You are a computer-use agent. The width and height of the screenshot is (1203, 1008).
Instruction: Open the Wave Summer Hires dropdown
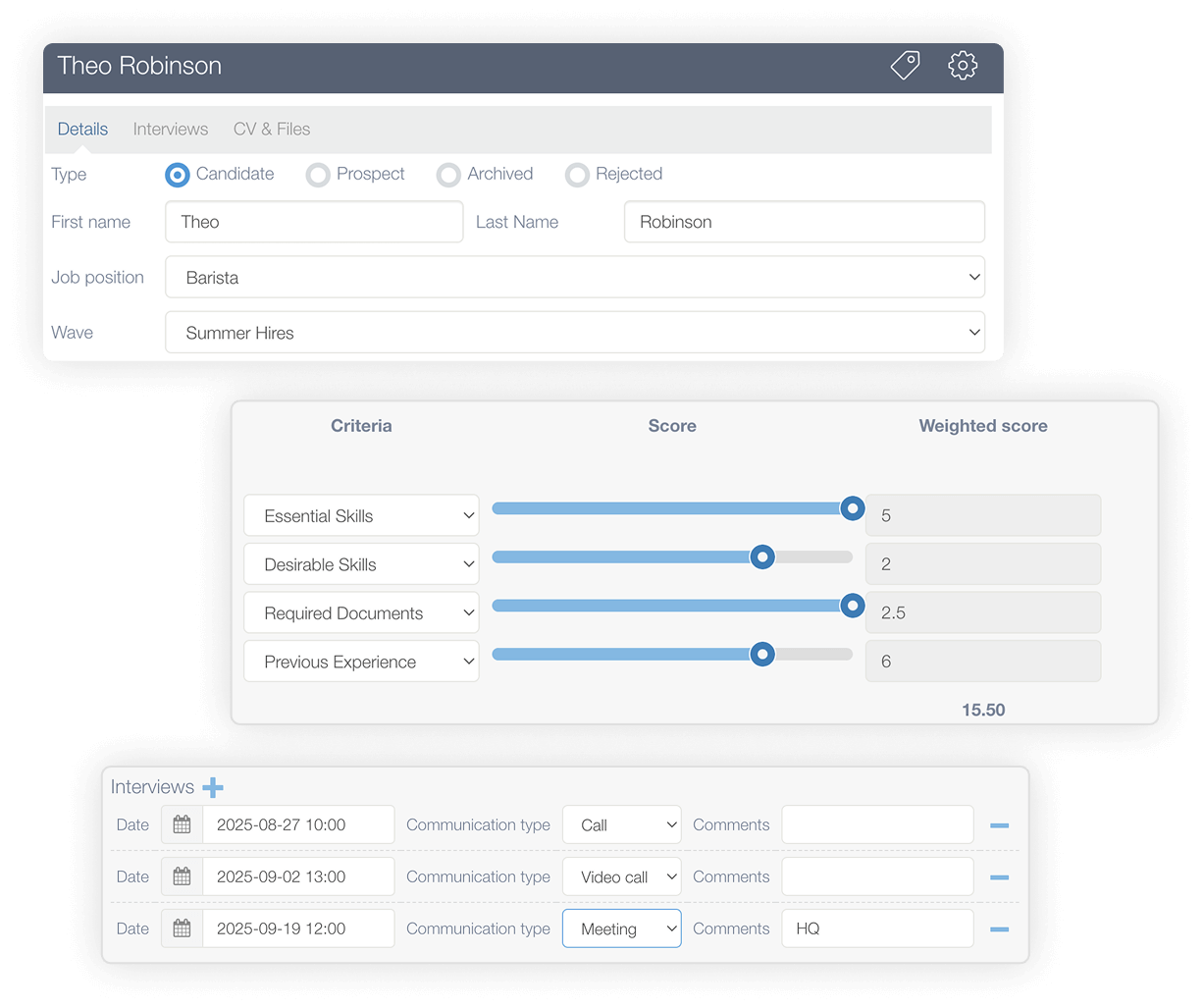pyautogui.click(x=575, y=333)
